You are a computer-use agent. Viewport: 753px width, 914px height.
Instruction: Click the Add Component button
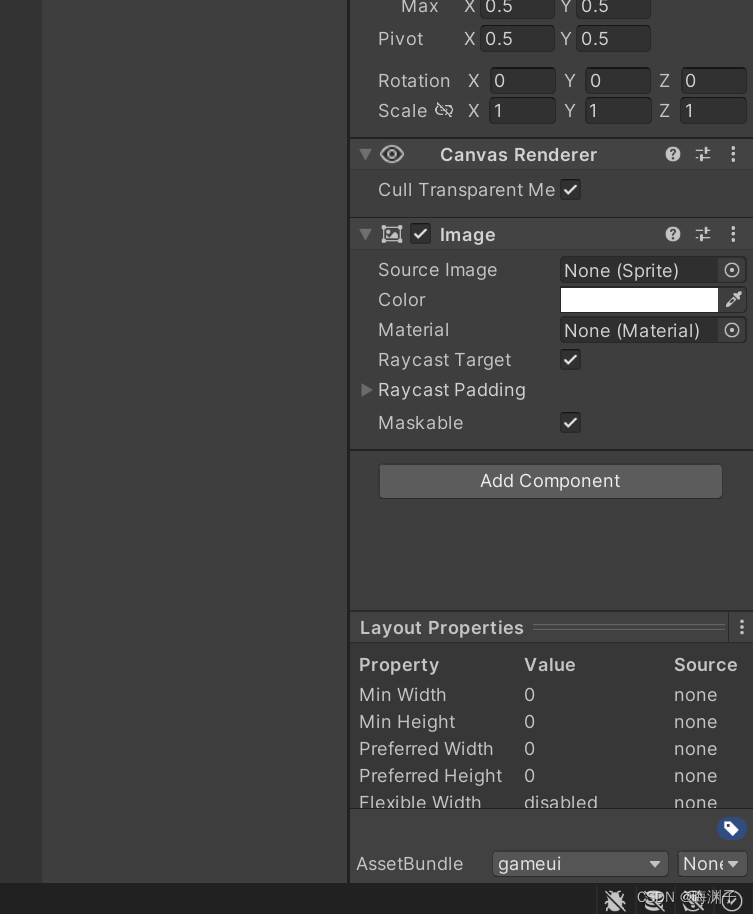point(550,481)
